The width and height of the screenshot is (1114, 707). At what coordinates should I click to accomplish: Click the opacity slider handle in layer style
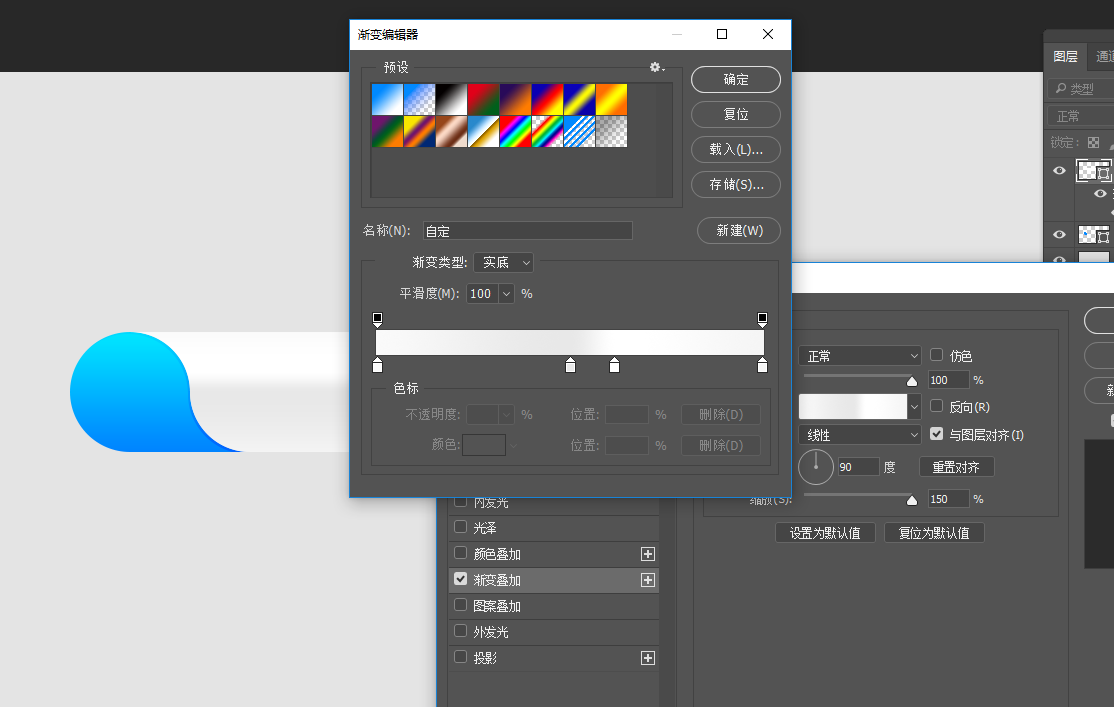click(912, 382)
